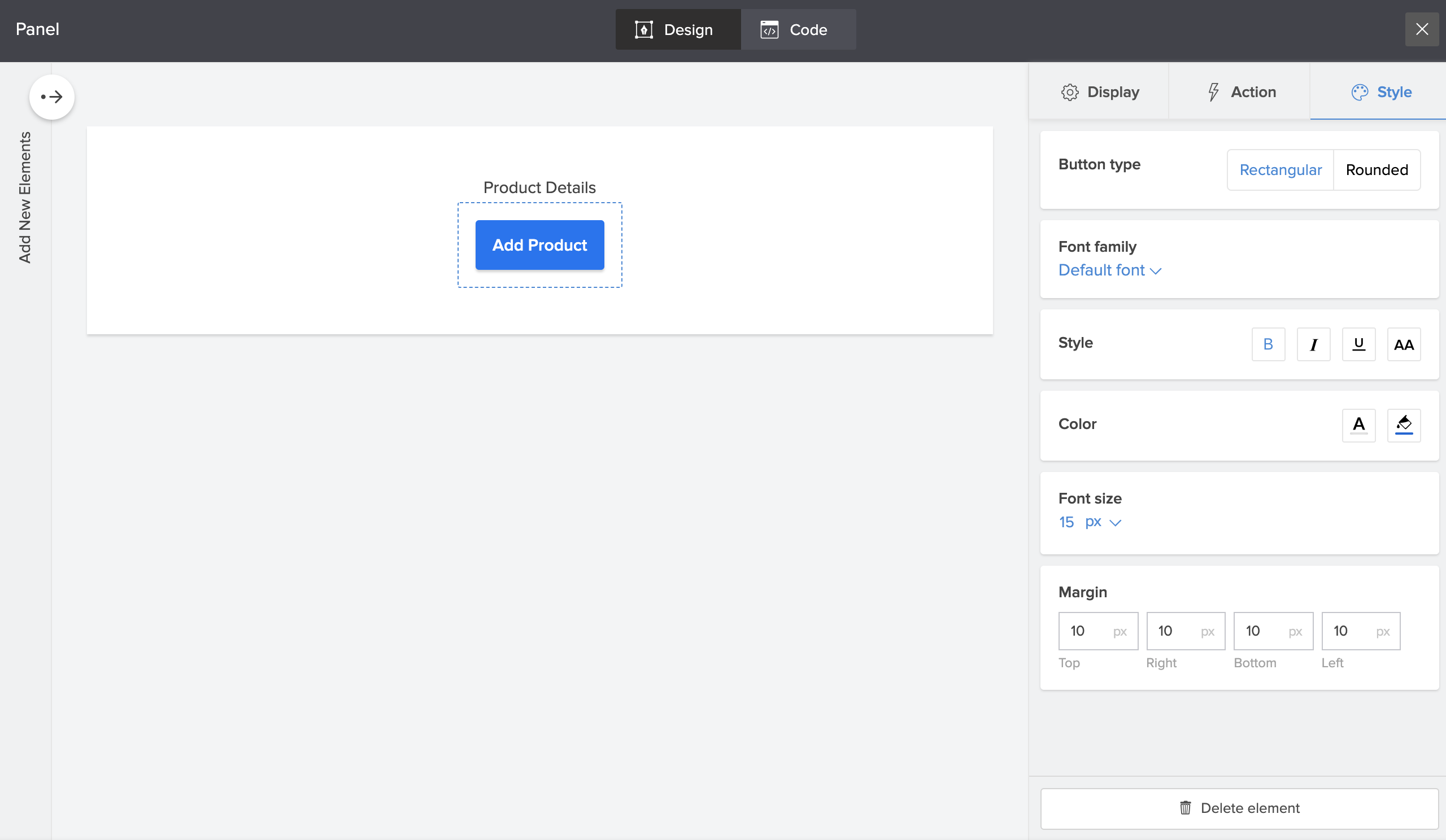Screen dimensions: 1446x840
Task: Click the close X icon
Action: pyautogui.click(x=1421, y=29)
